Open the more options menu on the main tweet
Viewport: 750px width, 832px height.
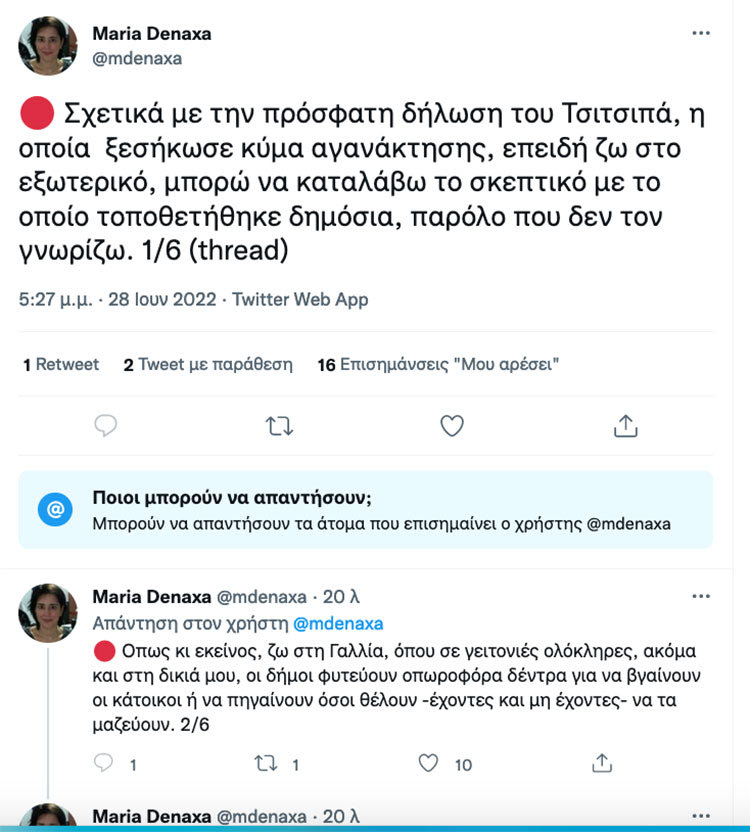click(x=700, y=33)
